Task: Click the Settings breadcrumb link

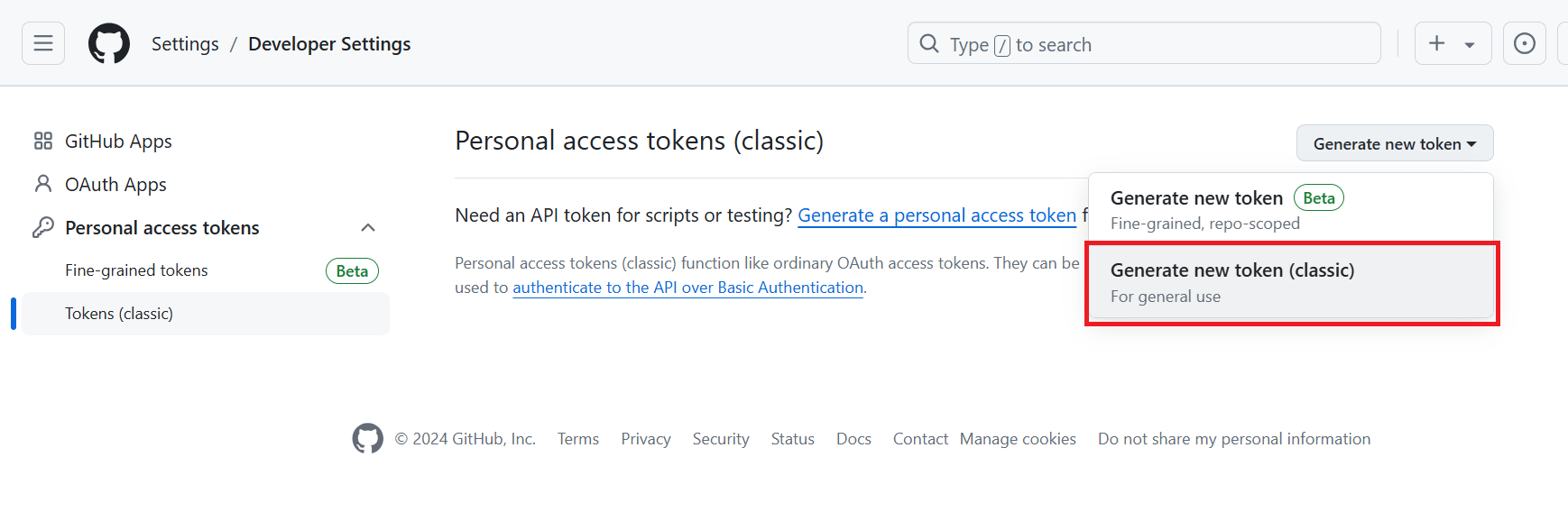Action: pos(185,44)
